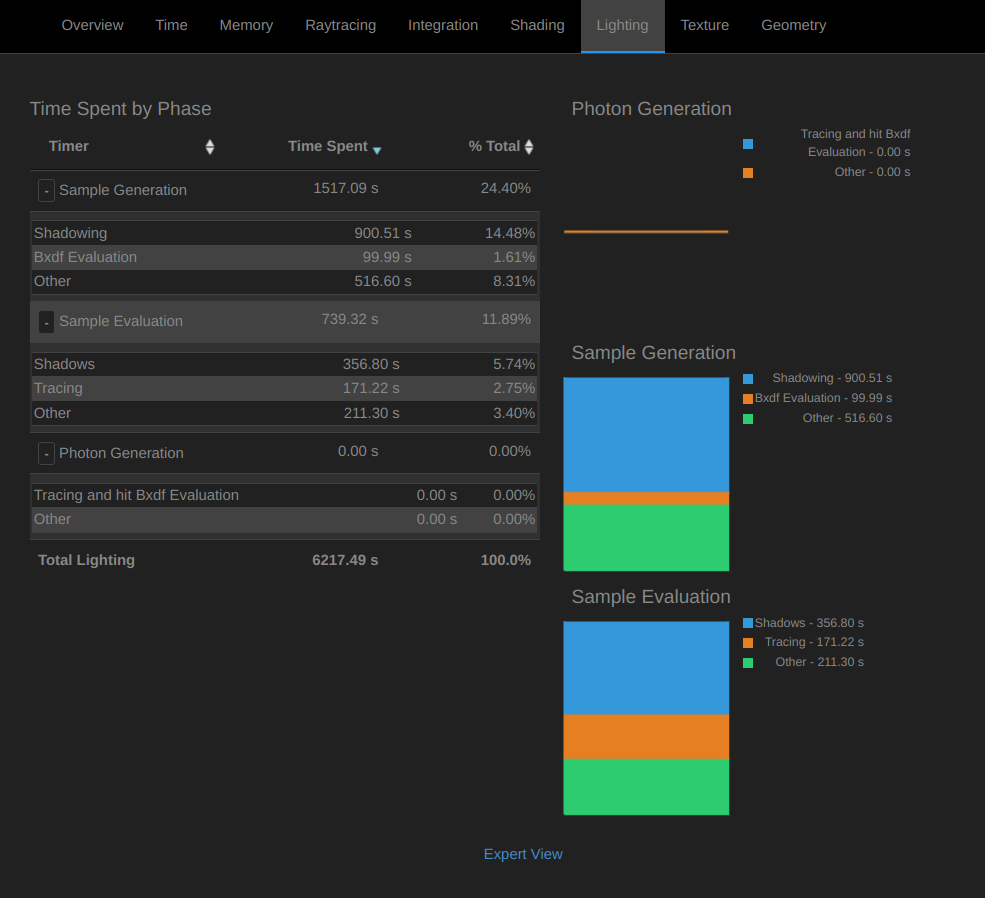The height and width of the screenshot is (898, 985).
Task: Click green Other segment in Sample Evaluation chart
Action: pyautogui.click(x=646, y=787)
